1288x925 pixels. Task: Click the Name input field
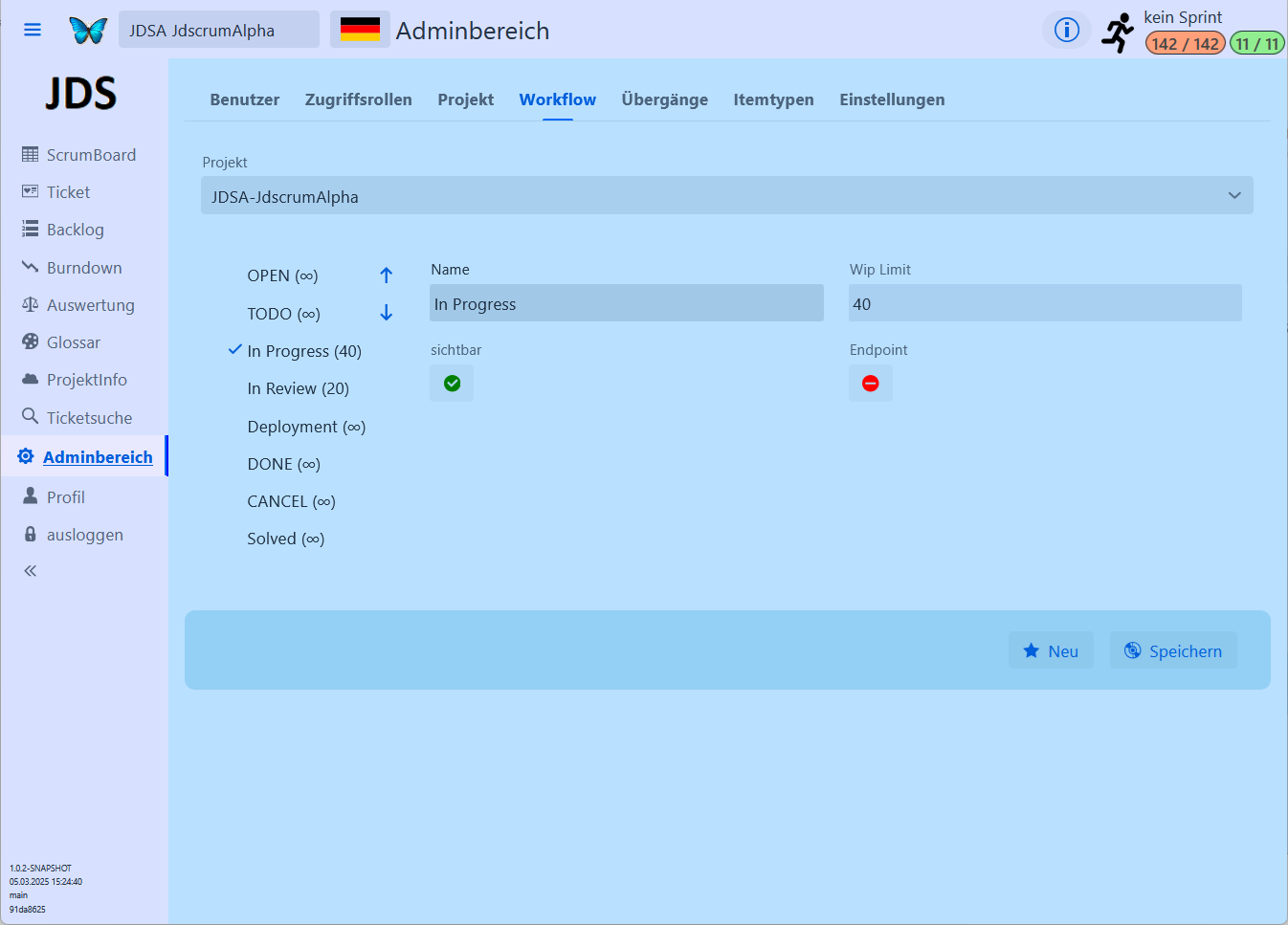(x=627, y=303)
